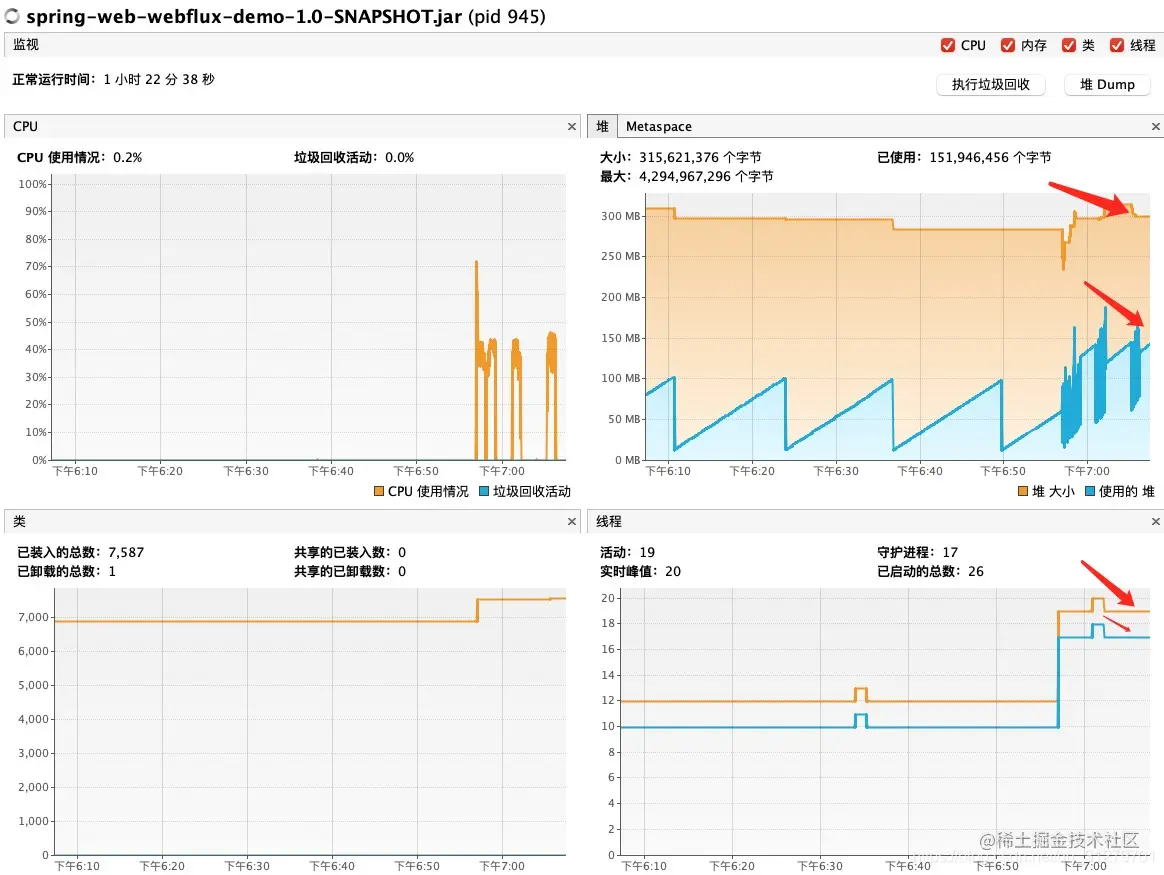The width and height of the screenshot is (1164, 875).
Task: Close the 类 classes panel
Action: tap(572, 522)
